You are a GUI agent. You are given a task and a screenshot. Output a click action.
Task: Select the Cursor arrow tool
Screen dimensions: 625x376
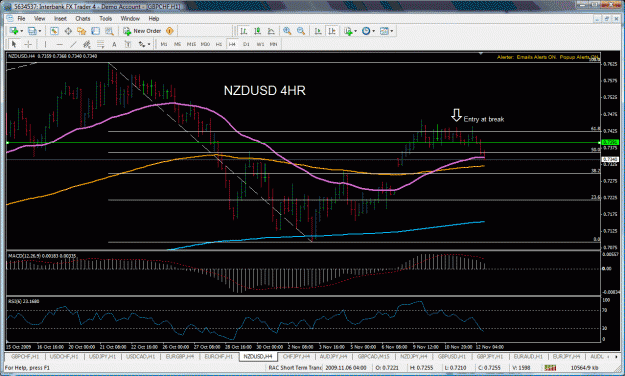pos(14,44)
